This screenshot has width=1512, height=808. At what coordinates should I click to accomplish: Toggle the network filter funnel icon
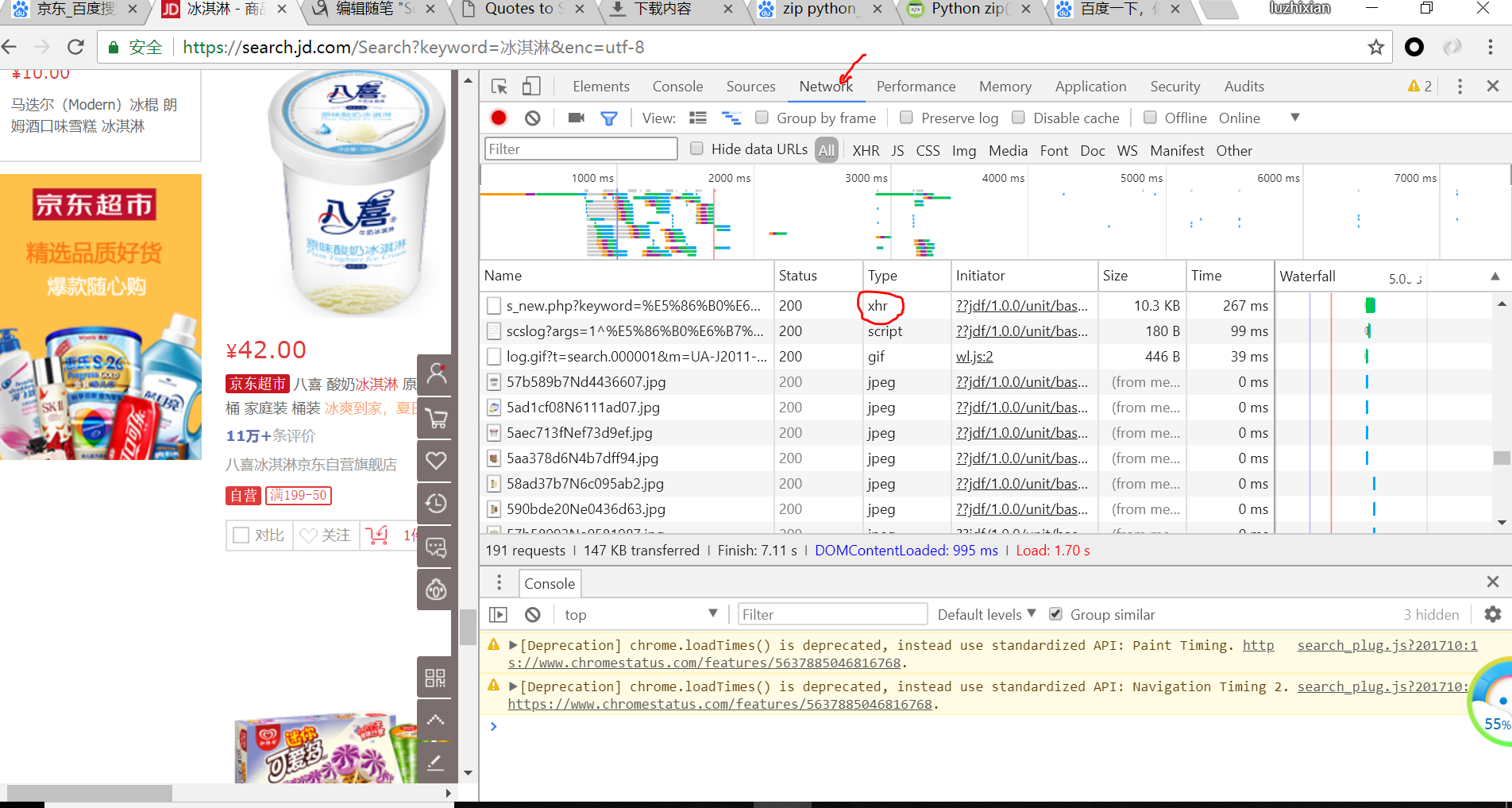[x=609, y=118]
